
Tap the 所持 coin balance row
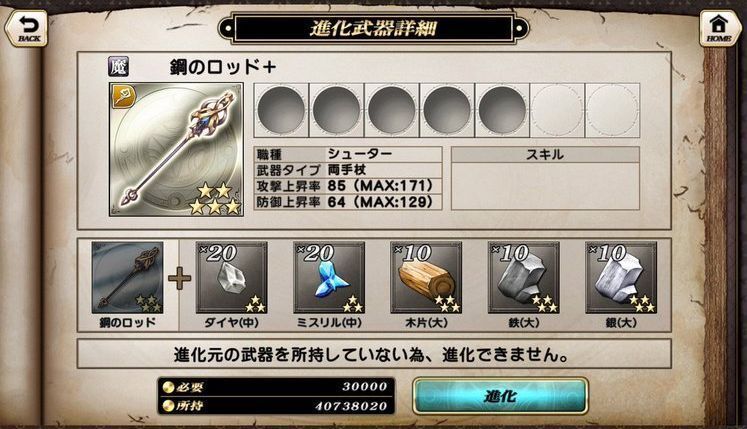(x=276, y=406)
